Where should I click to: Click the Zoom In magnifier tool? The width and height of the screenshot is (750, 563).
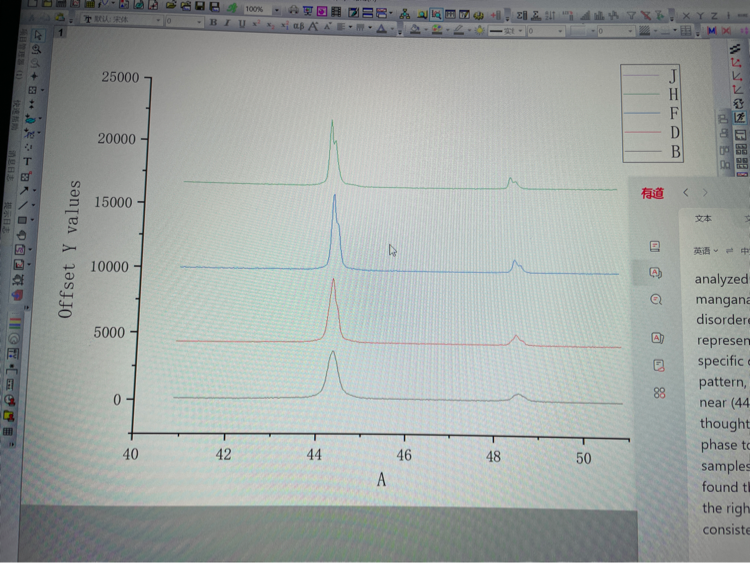click(37, 49)
